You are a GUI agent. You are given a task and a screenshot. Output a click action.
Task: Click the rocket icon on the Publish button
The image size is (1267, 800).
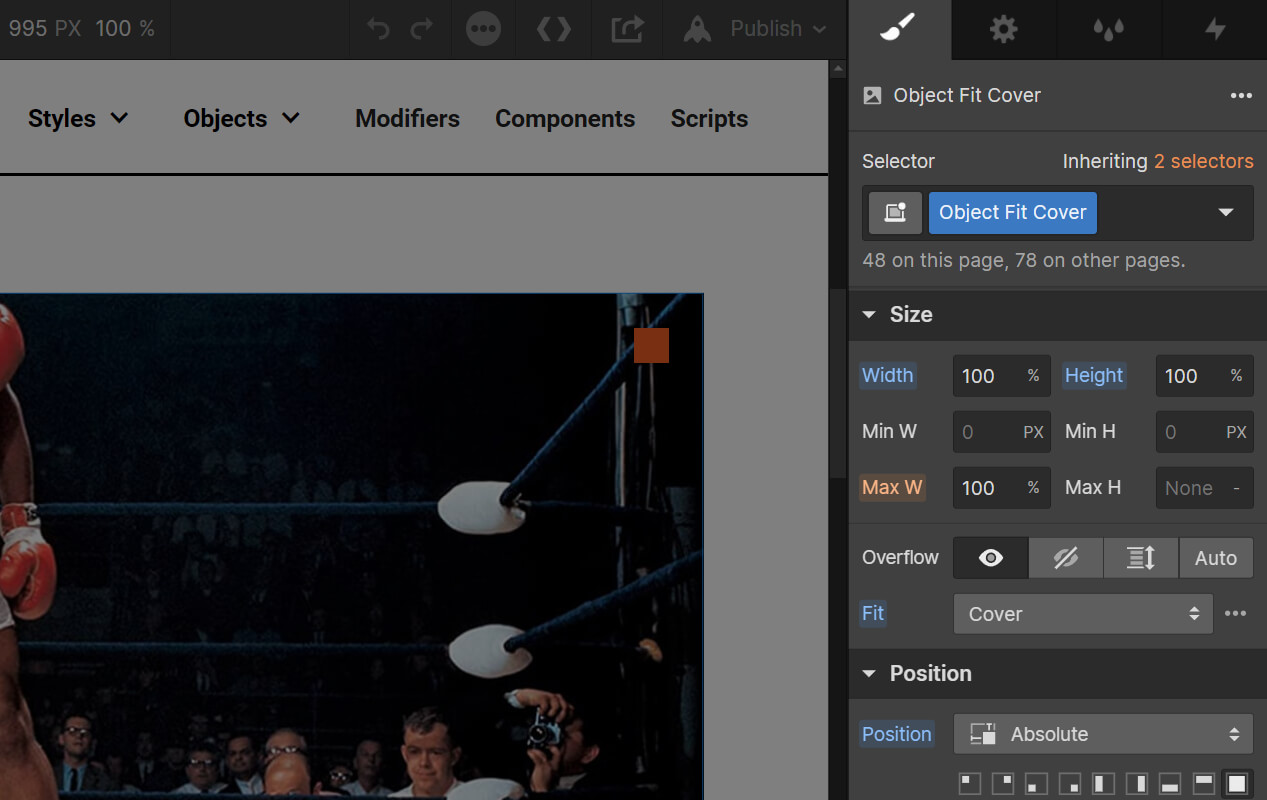coord(697,29)
